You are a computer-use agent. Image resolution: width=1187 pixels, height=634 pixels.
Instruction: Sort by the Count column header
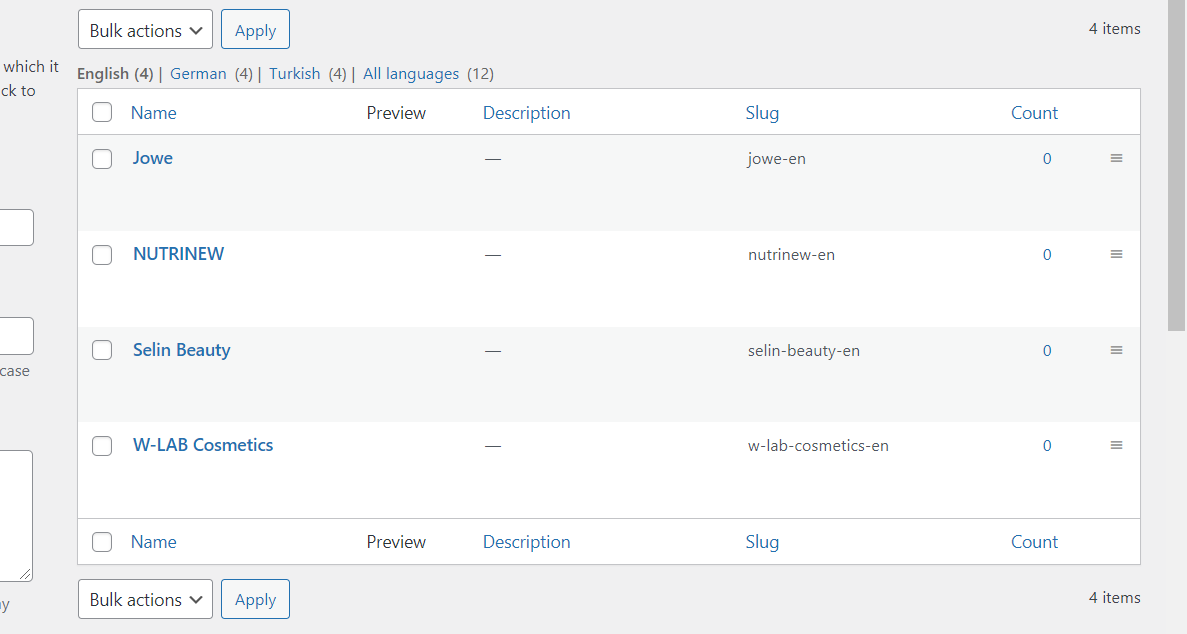pyautogui.click(x=1033, y=113)
